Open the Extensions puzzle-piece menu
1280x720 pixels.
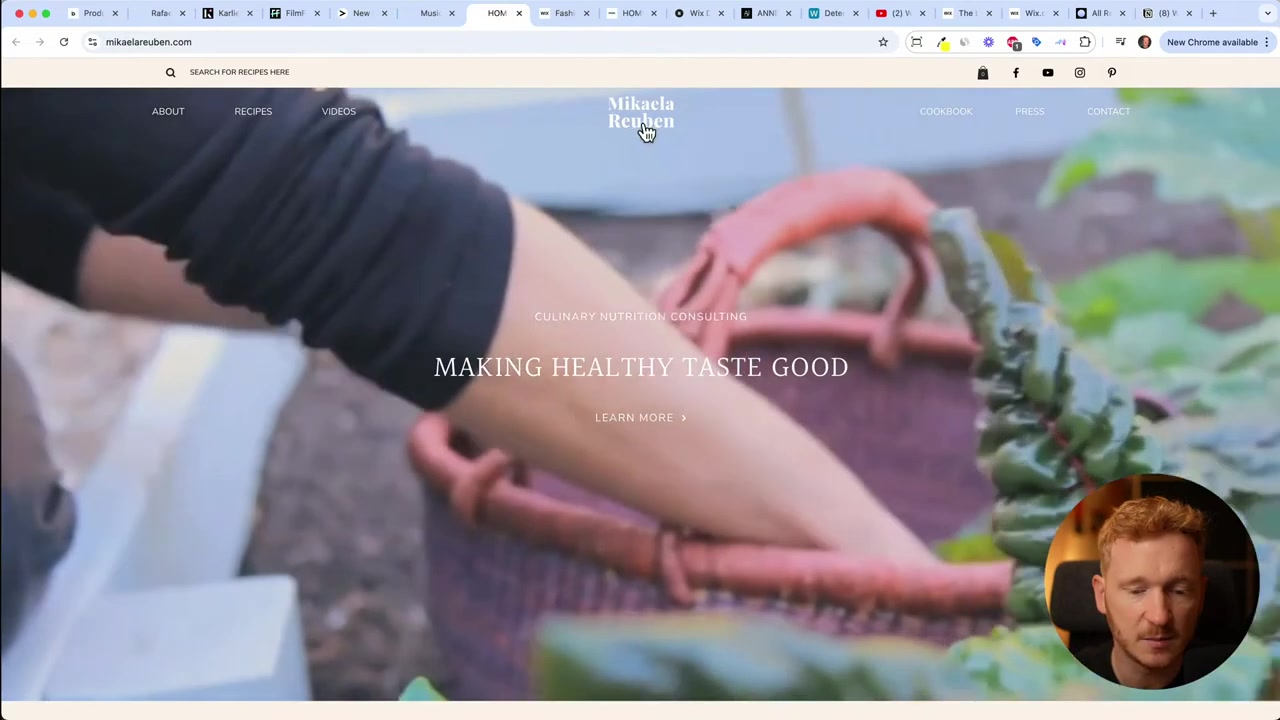click(1085, 42)
